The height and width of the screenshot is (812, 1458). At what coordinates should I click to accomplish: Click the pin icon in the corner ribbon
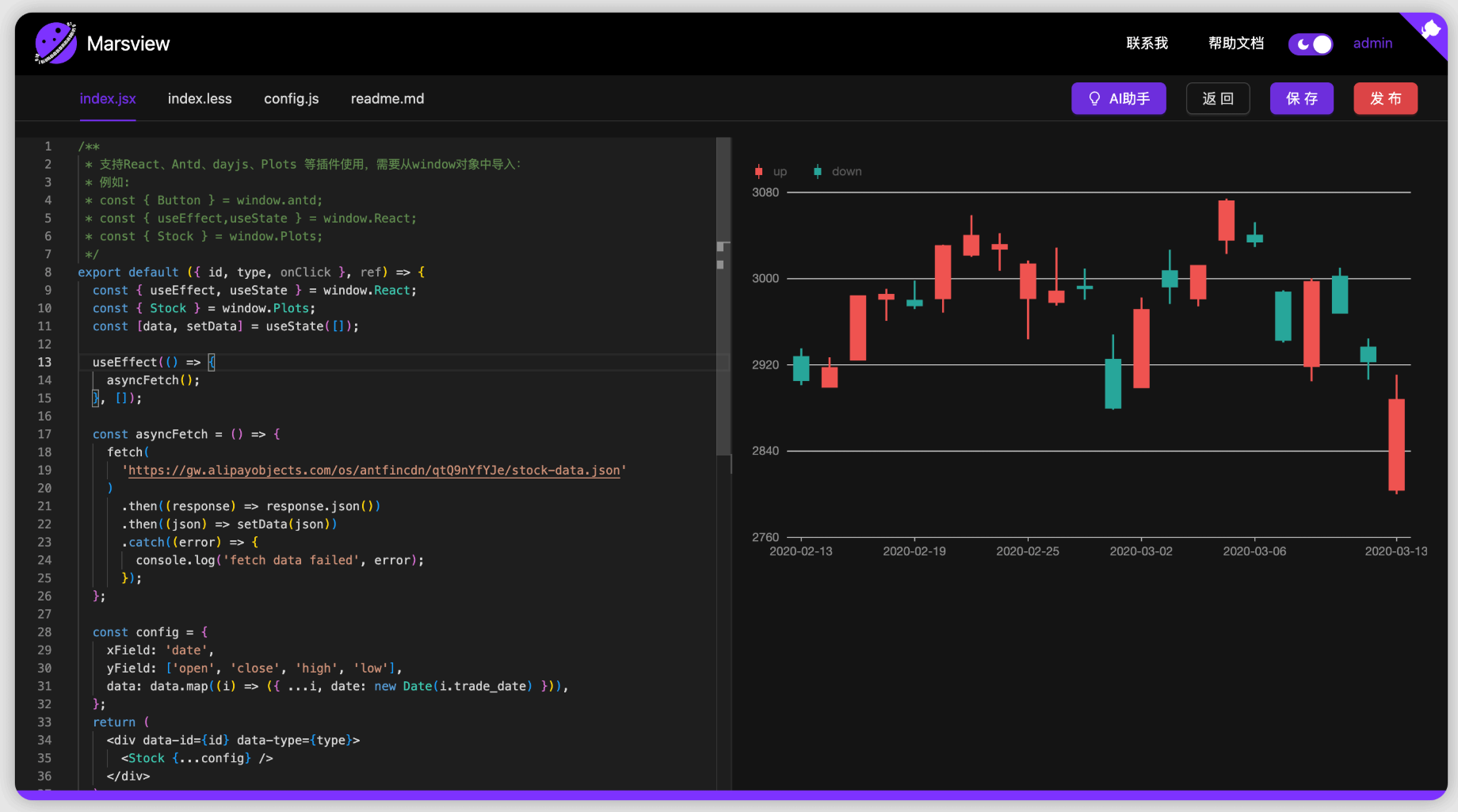[1430, 30]
